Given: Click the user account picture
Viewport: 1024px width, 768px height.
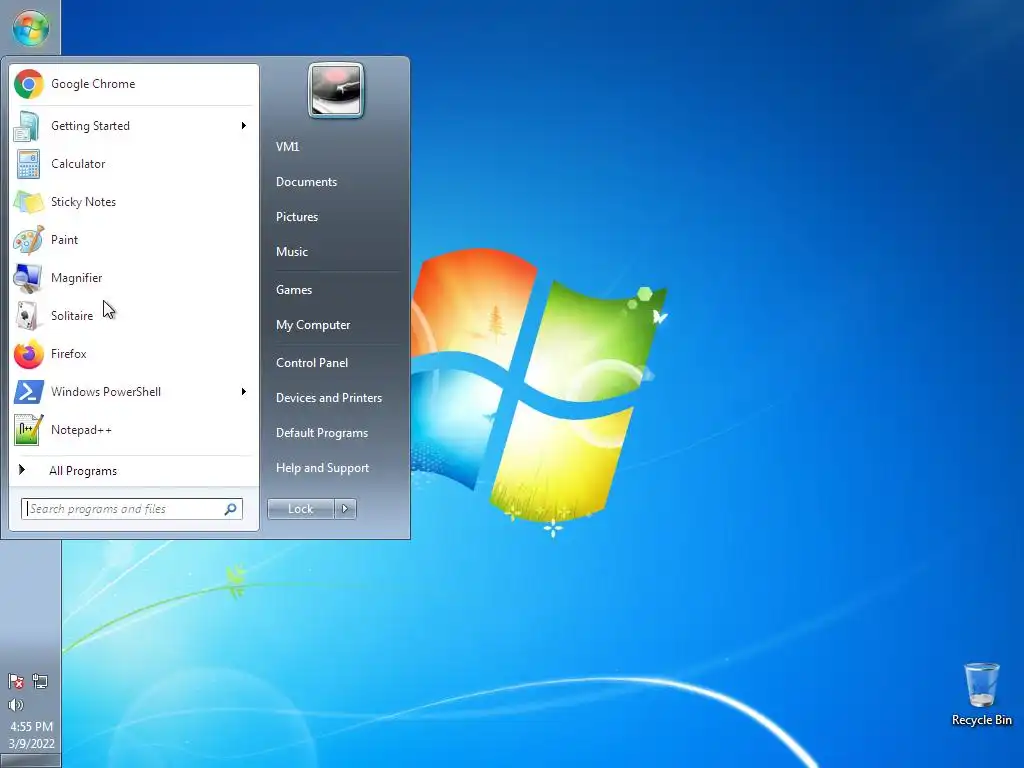Looking at the screenshot, I should 336,90.
